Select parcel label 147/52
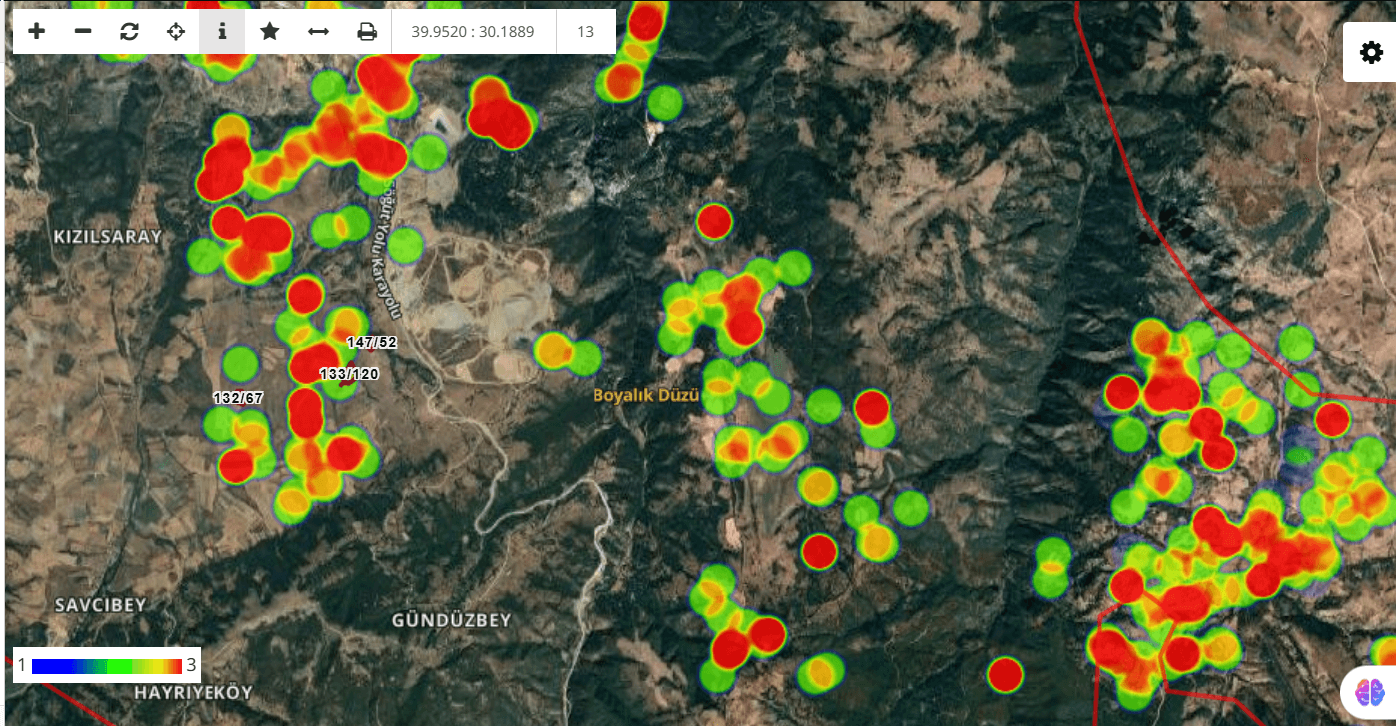This screenshot has width=1396, height=726. (372, 342)
